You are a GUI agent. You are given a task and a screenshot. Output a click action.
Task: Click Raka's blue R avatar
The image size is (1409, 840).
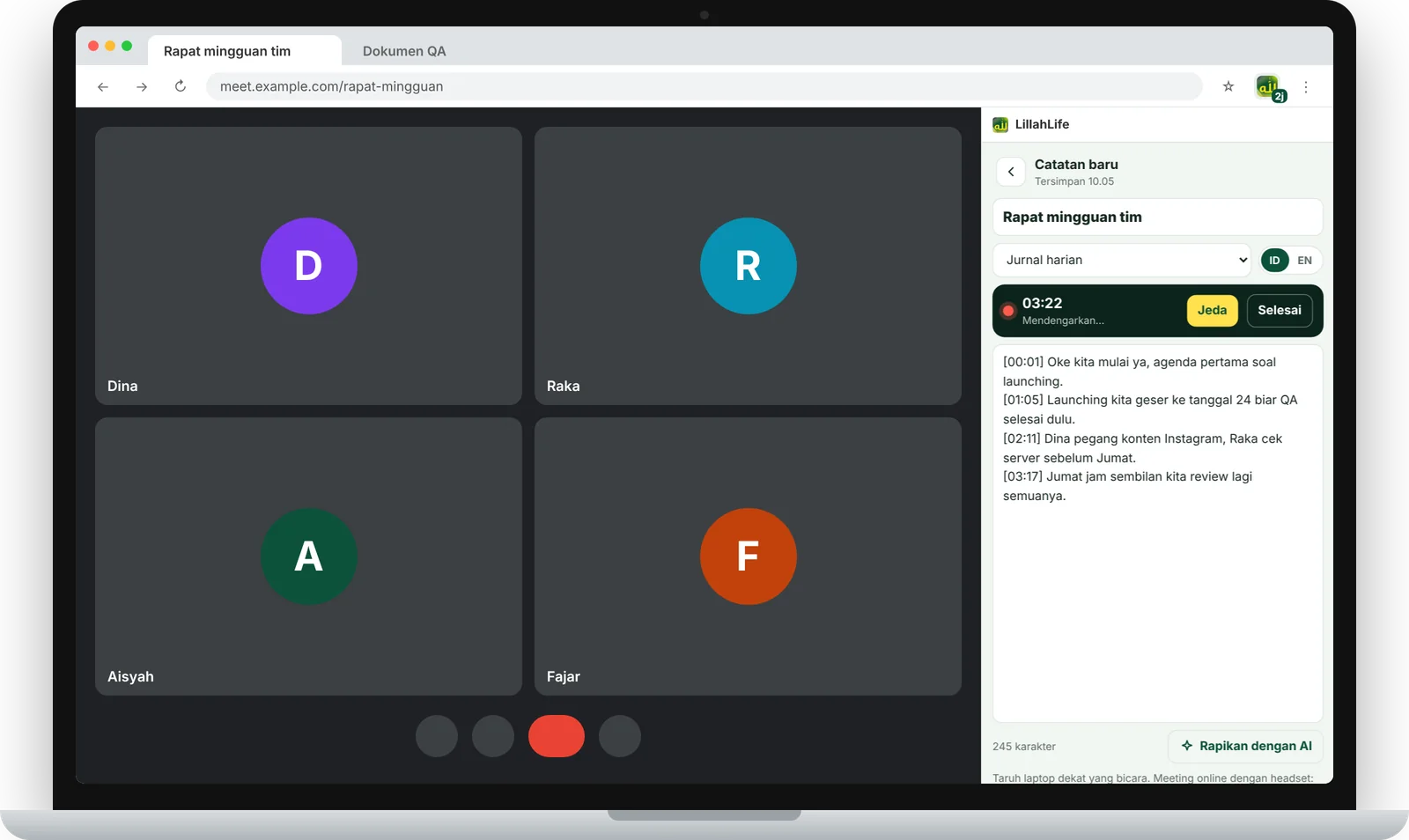tap(749, 266)
